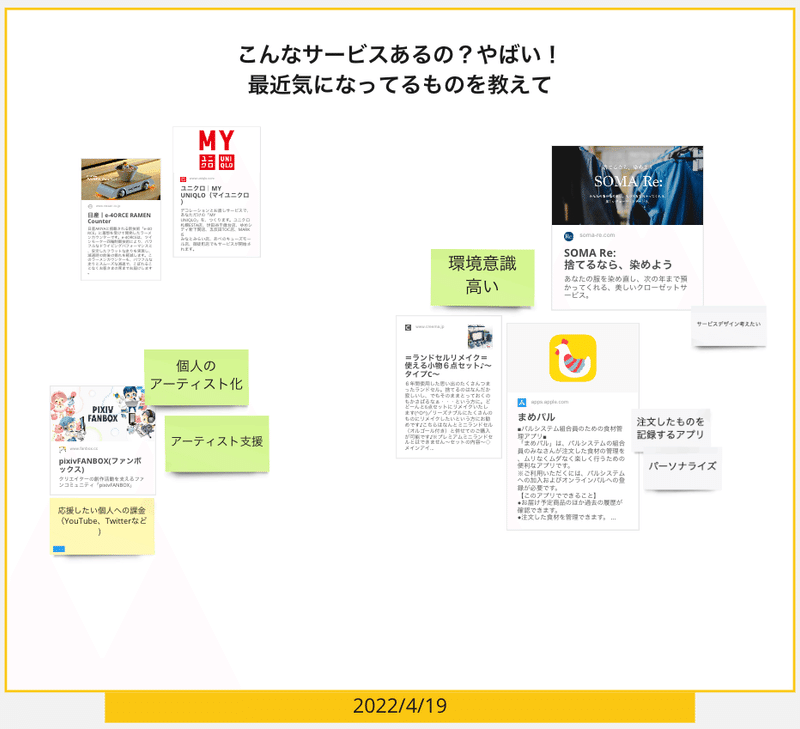Click the pixivFANBOX description クリエイターの創作活動を支える
Image resolution: width=800 pixels, height=729 pixels.
(x=101, y=482)
